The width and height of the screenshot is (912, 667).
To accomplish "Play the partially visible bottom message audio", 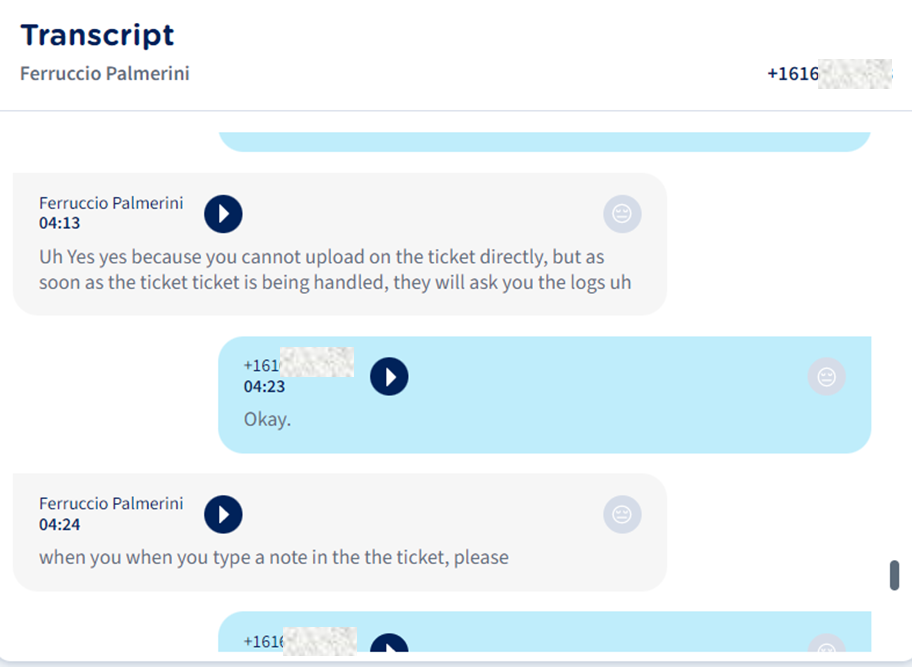I will (389, 644).
